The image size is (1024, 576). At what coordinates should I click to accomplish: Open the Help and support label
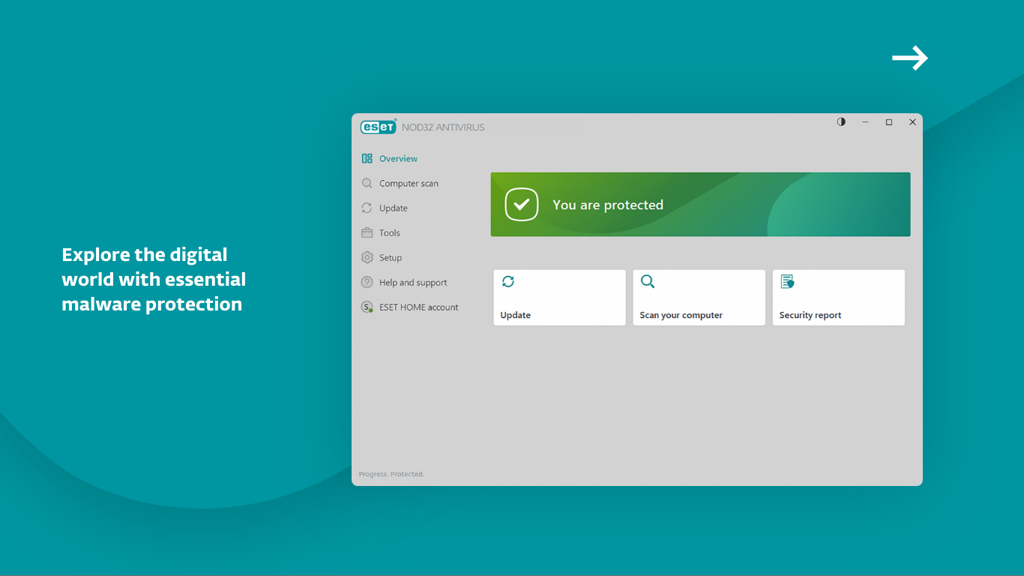[x=413, y=283]
